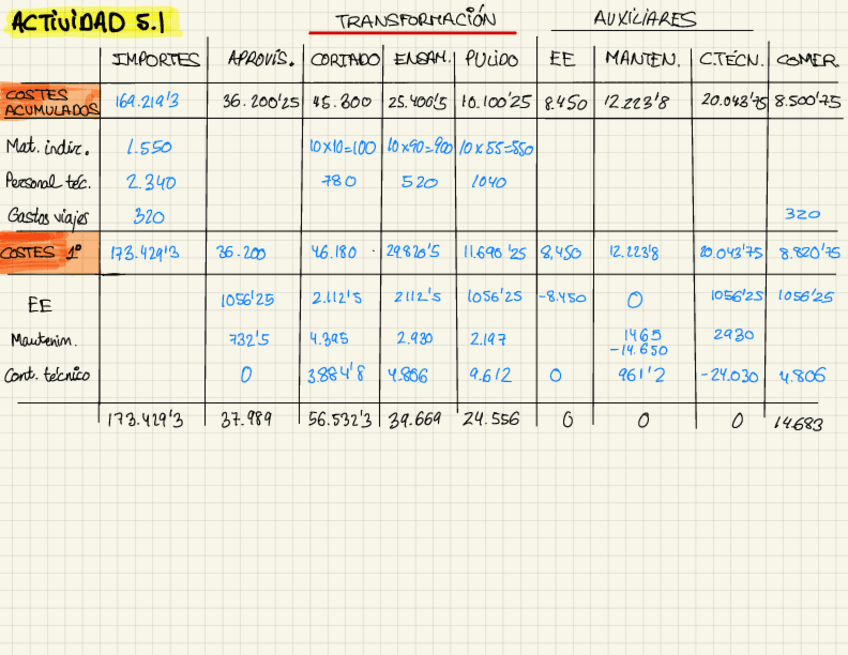Click the total "37.989"
Viewport: 848px width, 655px height.
(246, 420)
